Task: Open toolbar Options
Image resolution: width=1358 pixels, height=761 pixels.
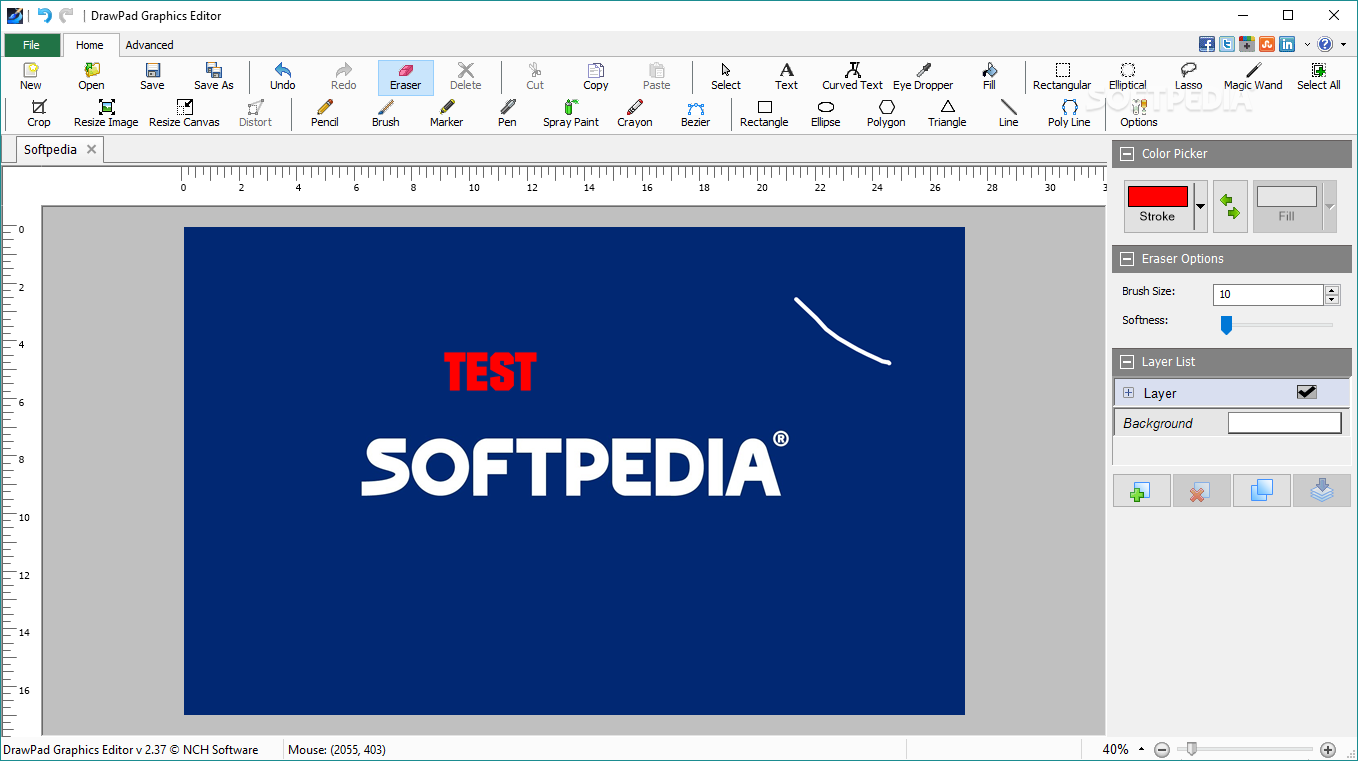Action: click(1138, 113)
